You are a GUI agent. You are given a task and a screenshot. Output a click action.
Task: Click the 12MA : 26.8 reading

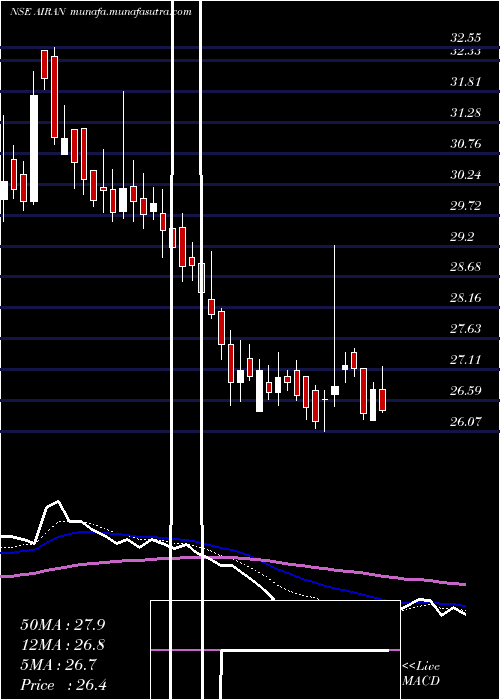(65, 645)
